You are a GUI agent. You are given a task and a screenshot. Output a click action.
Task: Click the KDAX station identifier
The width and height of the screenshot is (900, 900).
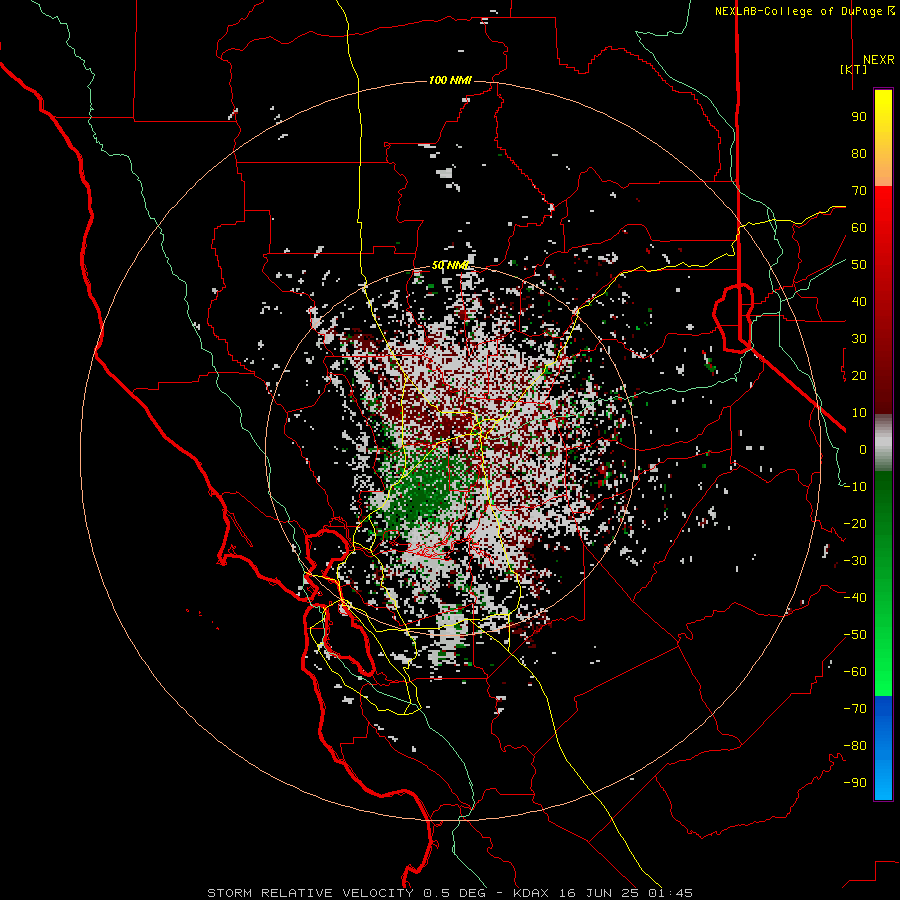click(x=531, y=893)
